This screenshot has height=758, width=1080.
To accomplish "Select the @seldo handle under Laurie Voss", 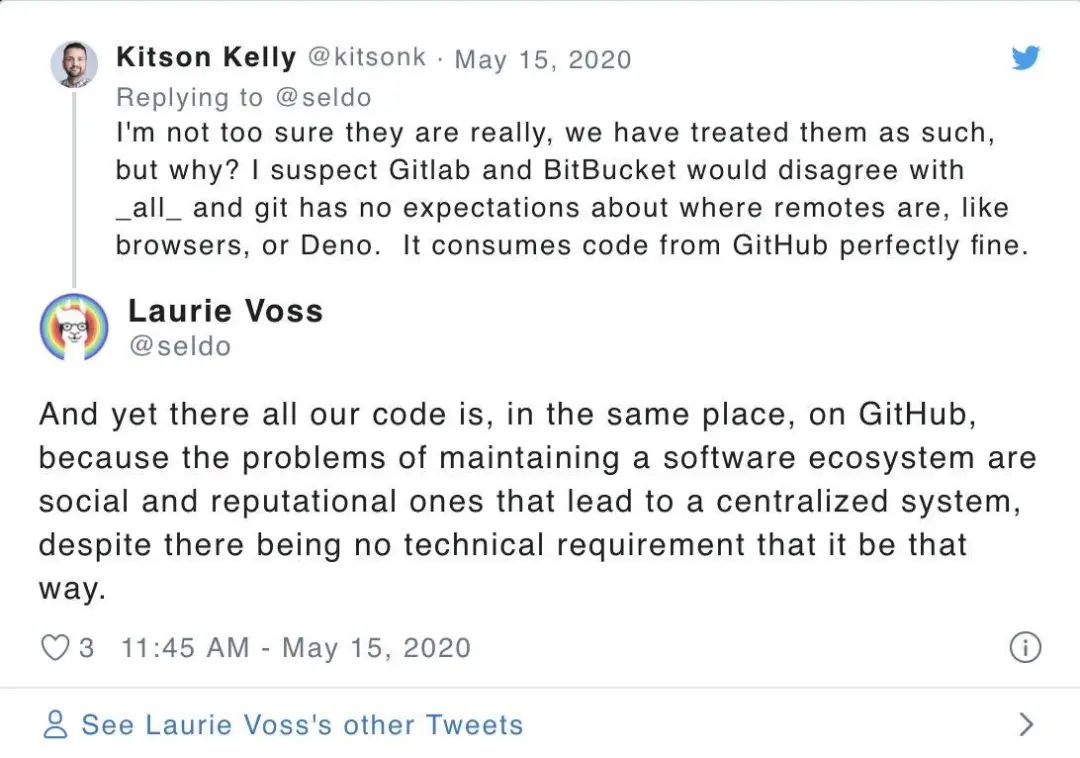I will [x=179, y=346].
